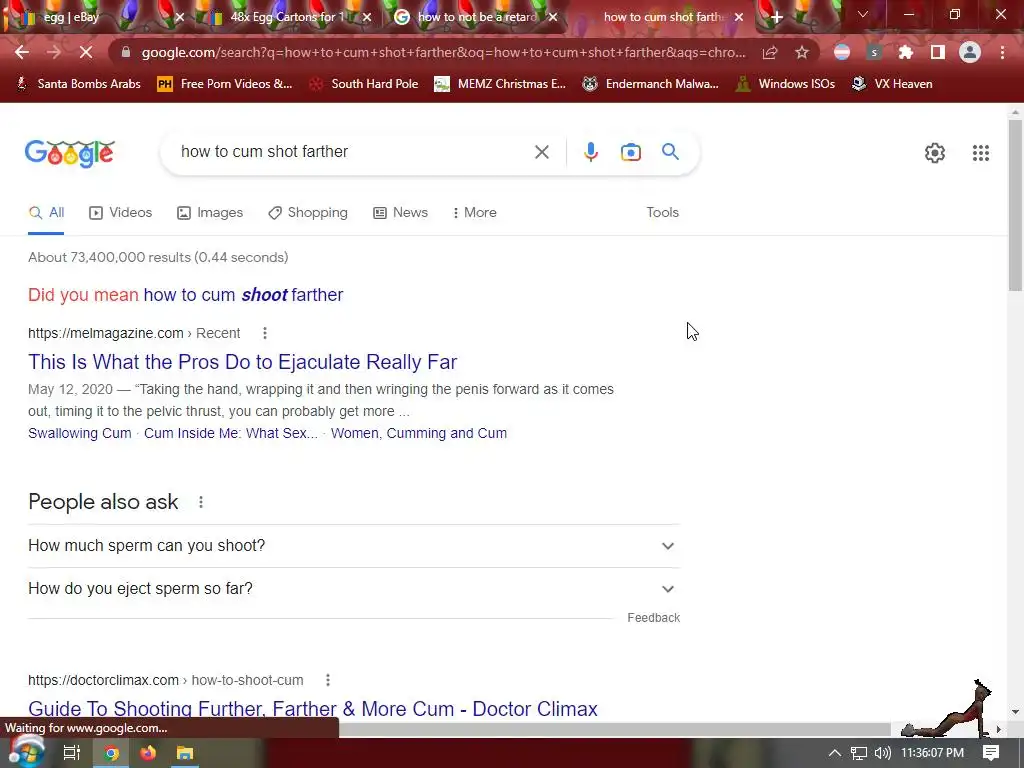This screenshot has width=1024, height=768.
Task: Click inside the Google search text box
Action: 353,152
